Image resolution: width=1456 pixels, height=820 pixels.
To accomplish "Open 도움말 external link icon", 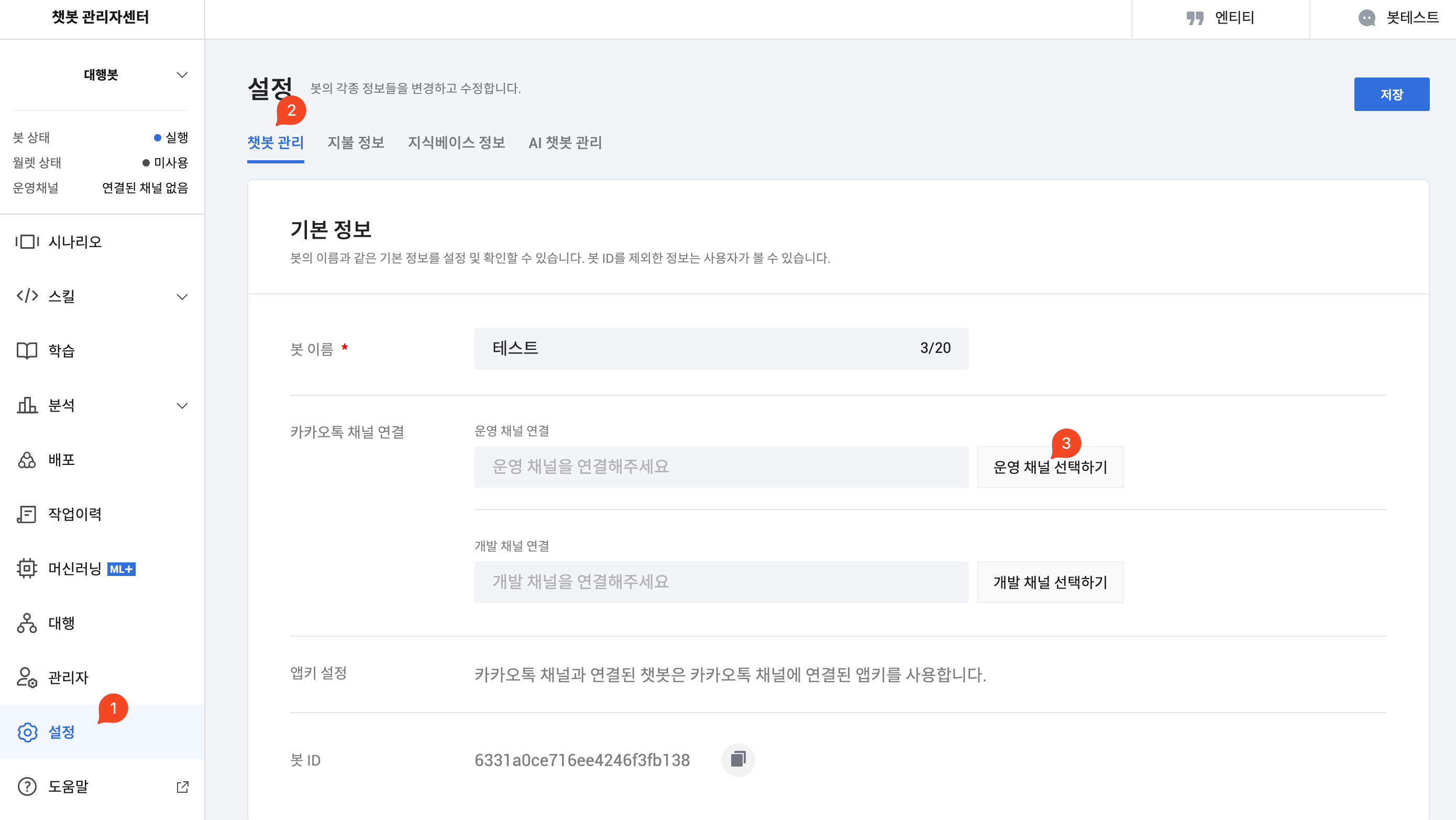I will (x=183, y=786).
